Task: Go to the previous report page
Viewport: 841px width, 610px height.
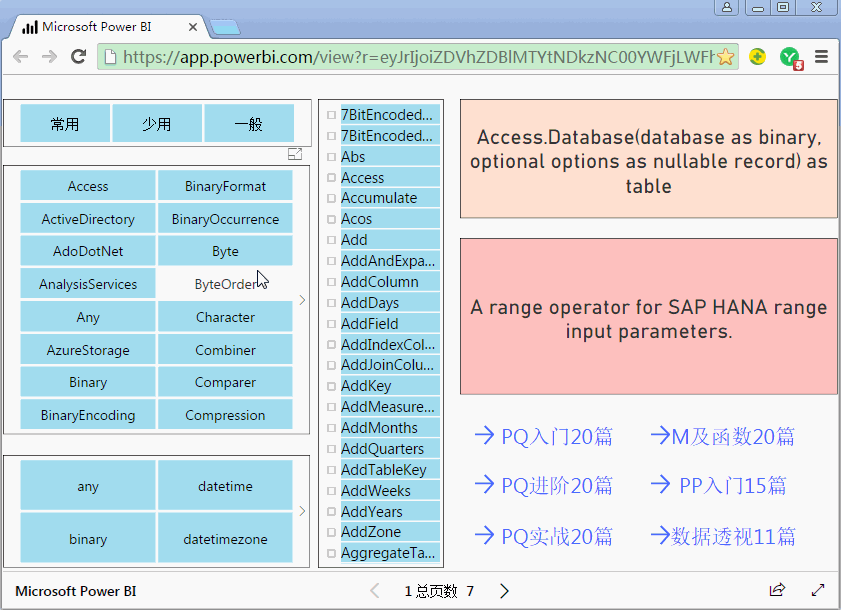Action: 375,591
